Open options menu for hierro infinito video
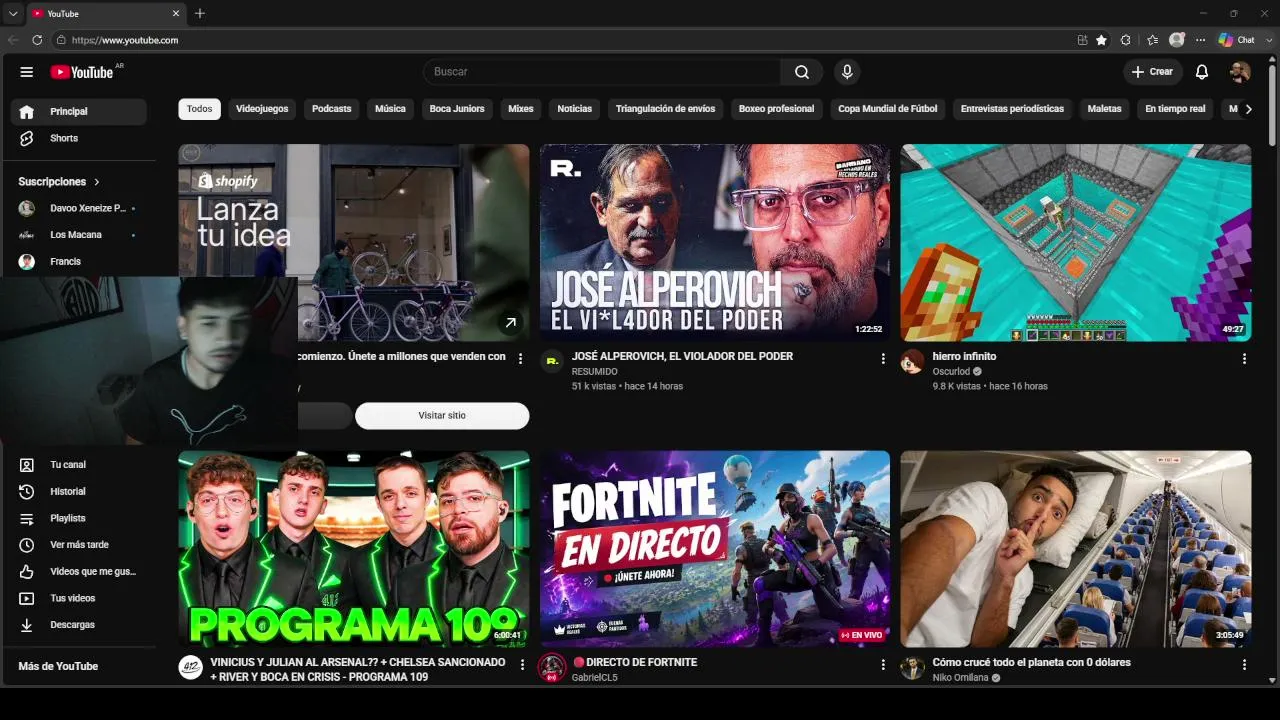Screen dimensions: 1280x720 pyautogui.click(x=1244, y=359)
